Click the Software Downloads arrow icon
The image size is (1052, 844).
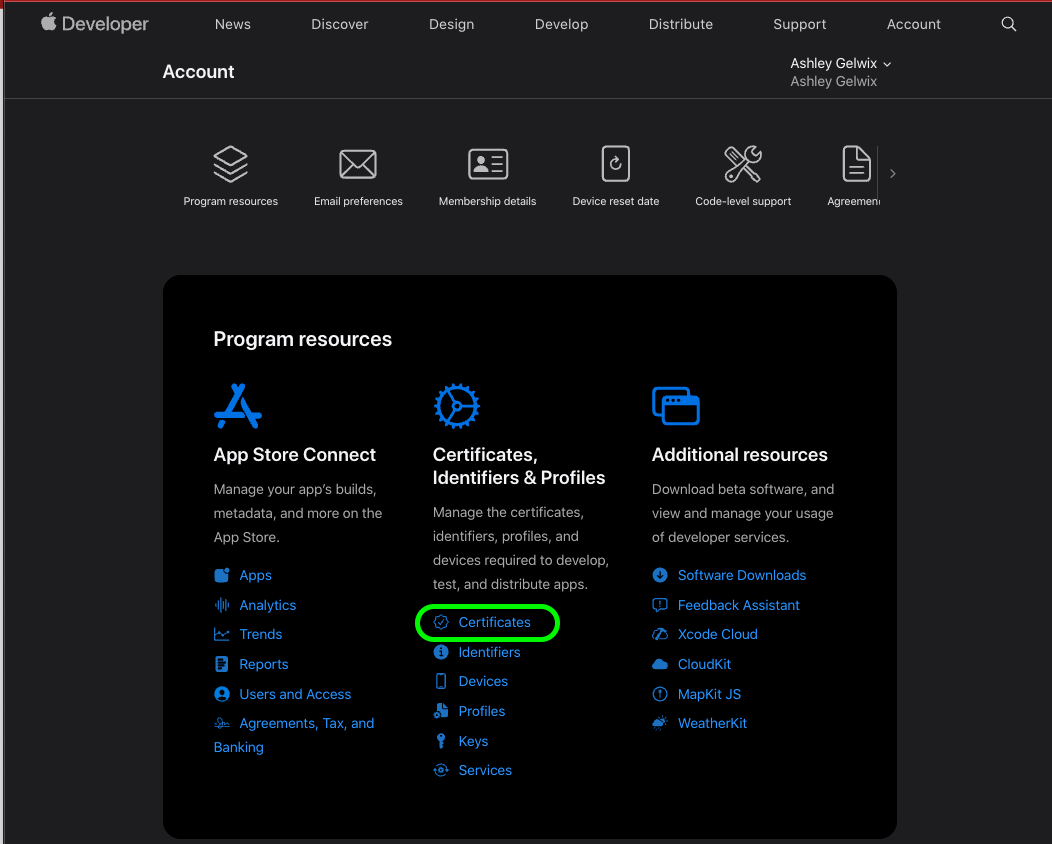[660, 575]
